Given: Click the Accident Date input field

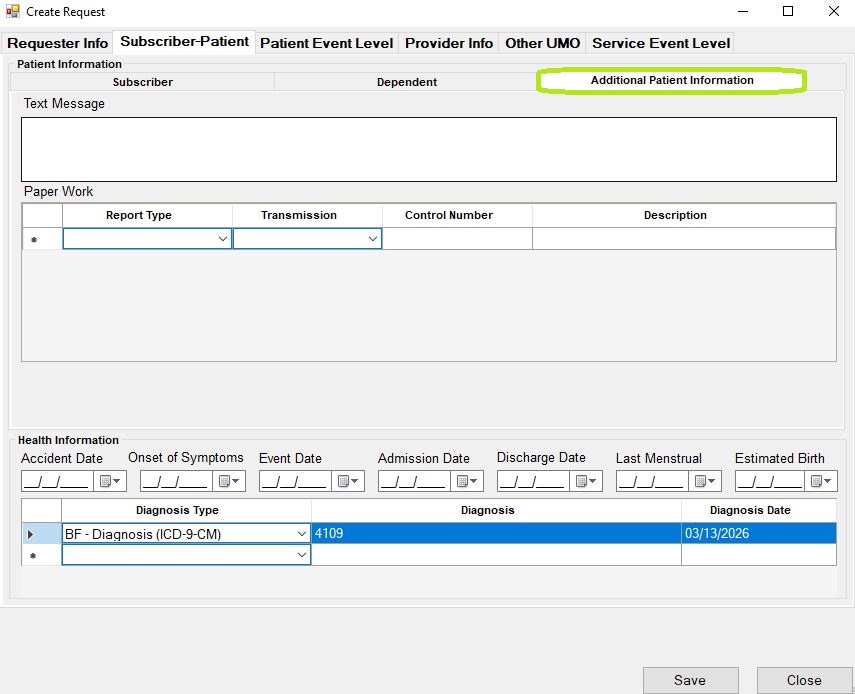Looking at the screenshot, I should [x=57, y=481].
